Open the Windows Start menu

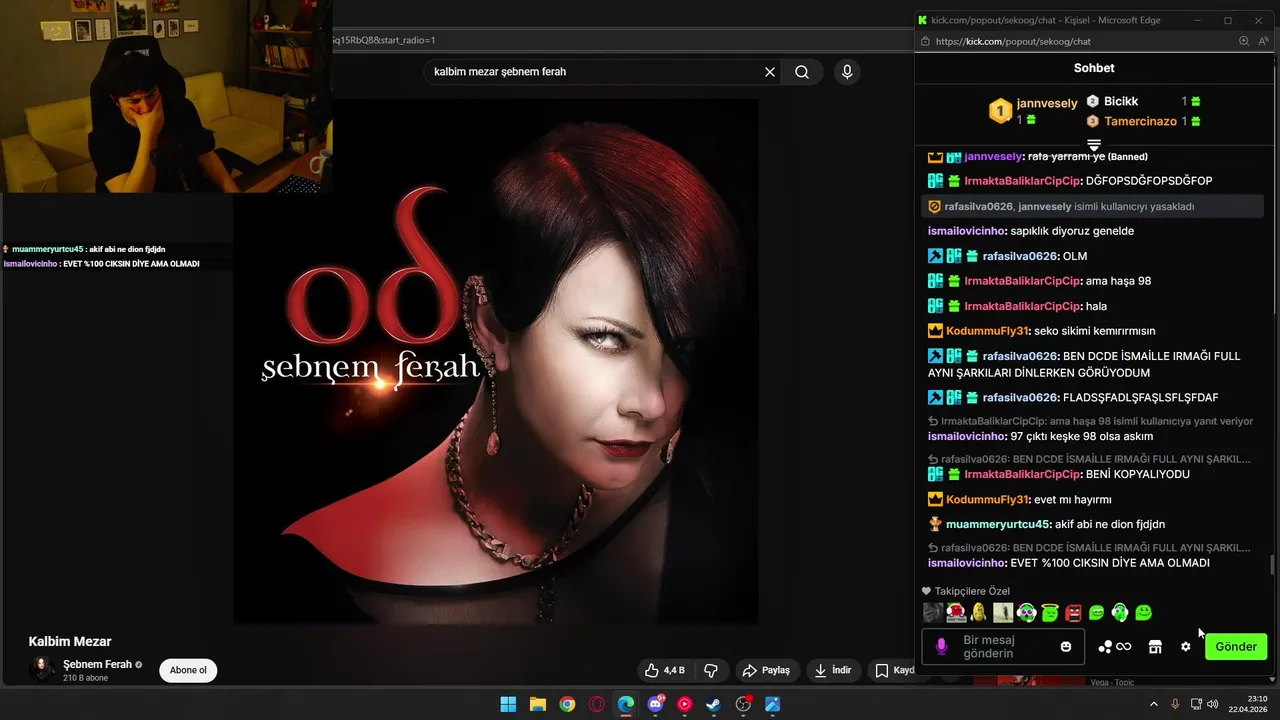(508, 704)
